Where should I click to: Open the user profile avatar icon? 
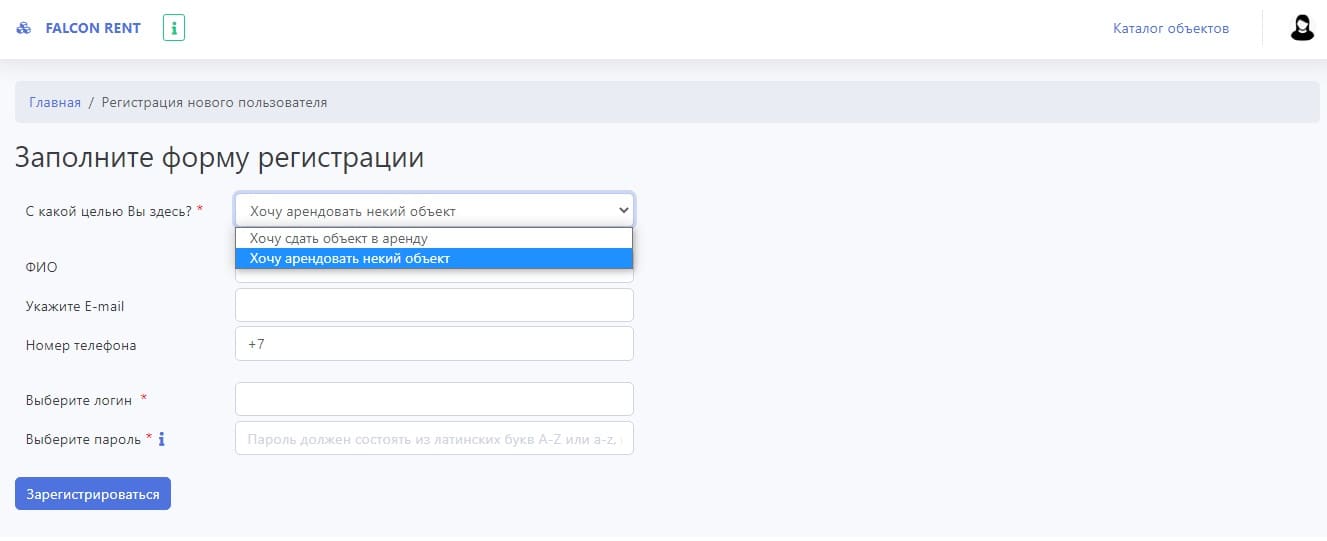click(x=1301, y=28)
